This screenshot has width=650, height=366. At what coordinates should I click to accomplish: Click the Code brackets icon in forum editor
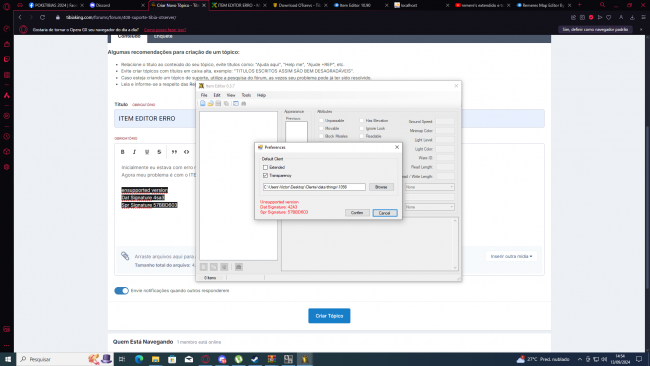point(187,152)
